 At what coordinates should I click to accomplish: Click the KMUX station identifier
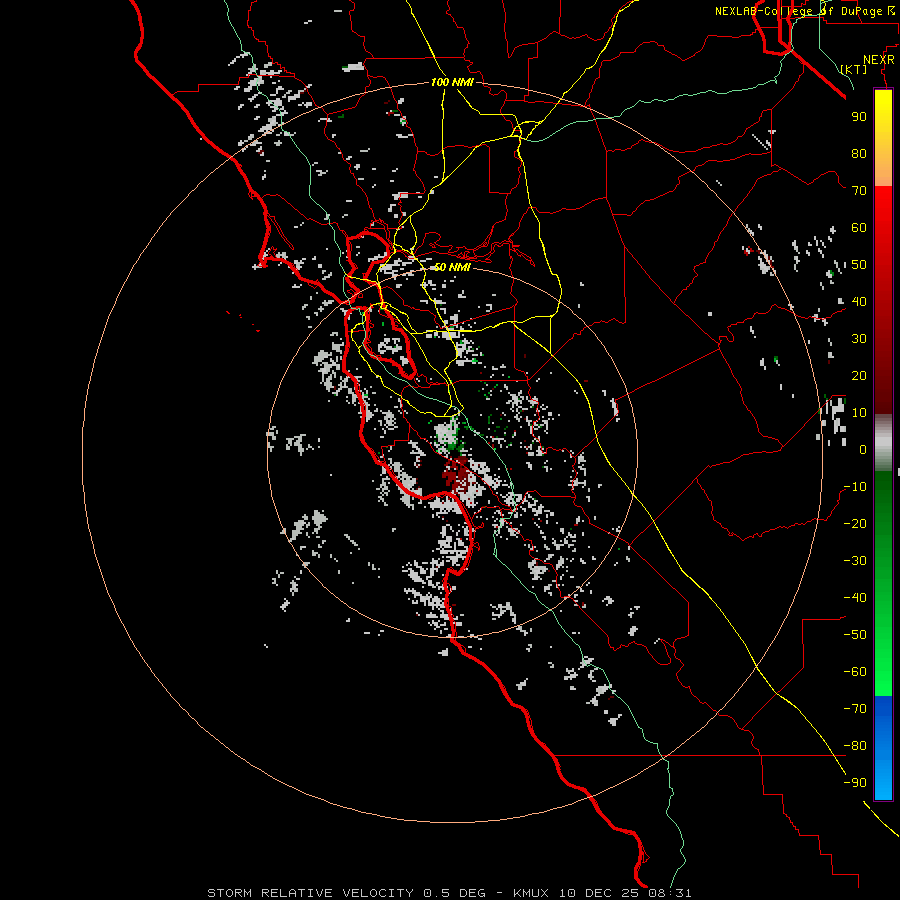(531, 893)
